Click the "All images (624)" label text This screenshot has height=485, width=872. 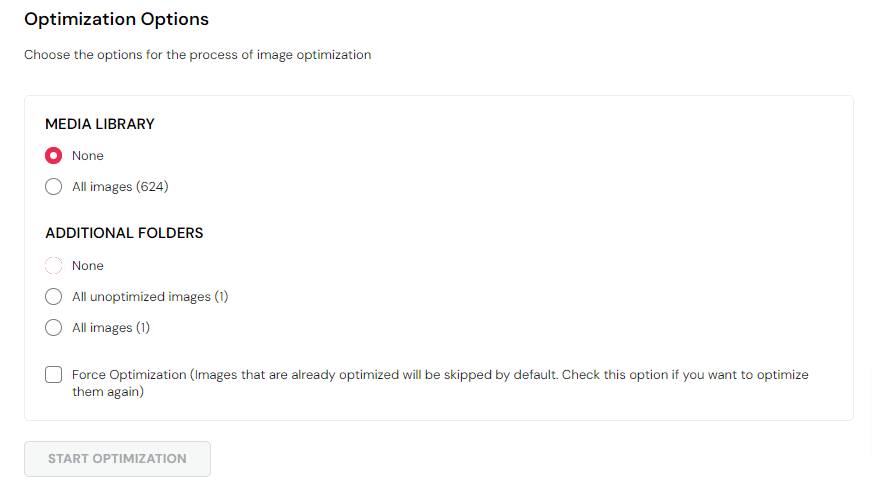111,187
